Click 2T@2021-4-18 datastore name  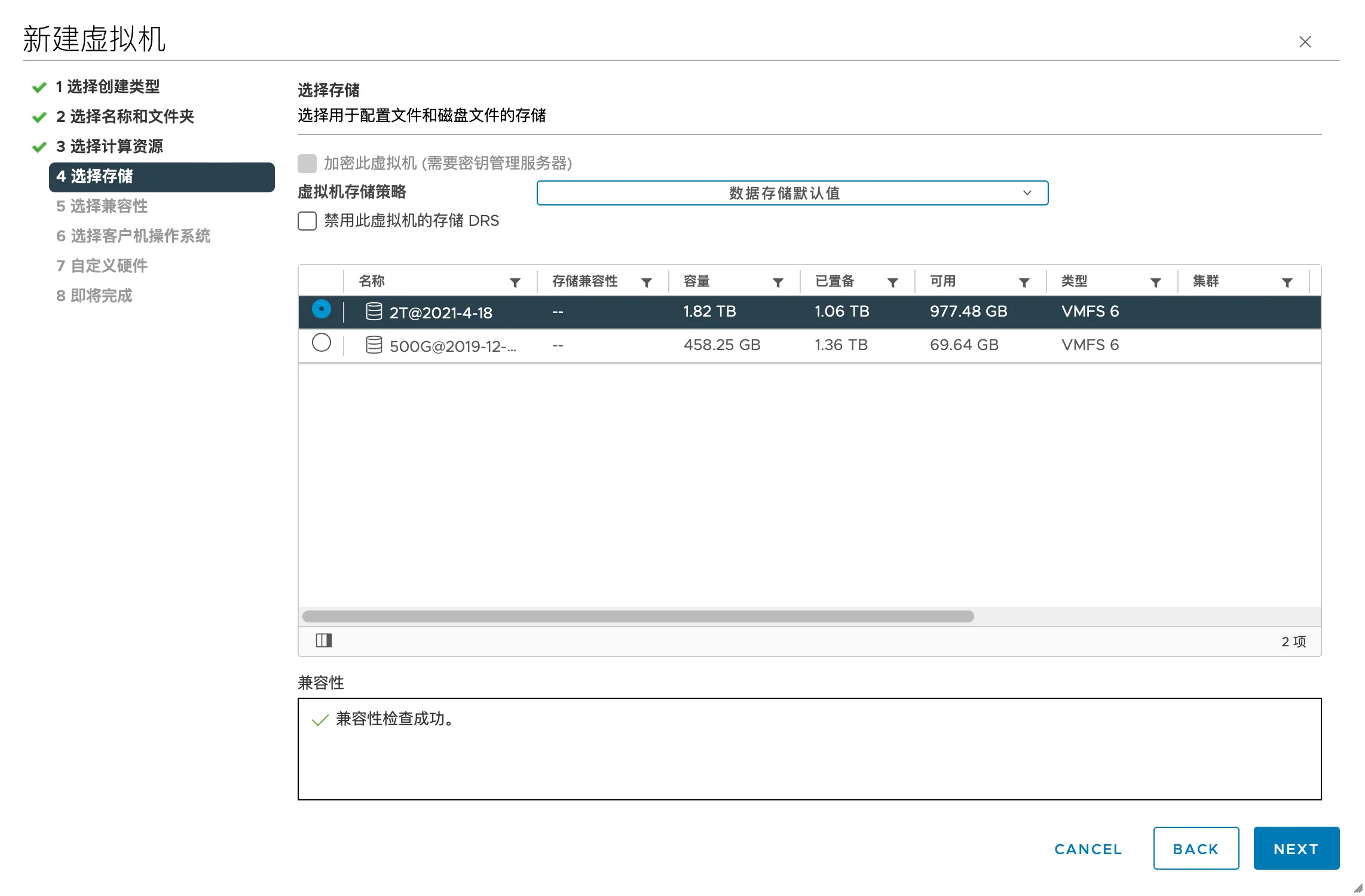pos(441,312)
